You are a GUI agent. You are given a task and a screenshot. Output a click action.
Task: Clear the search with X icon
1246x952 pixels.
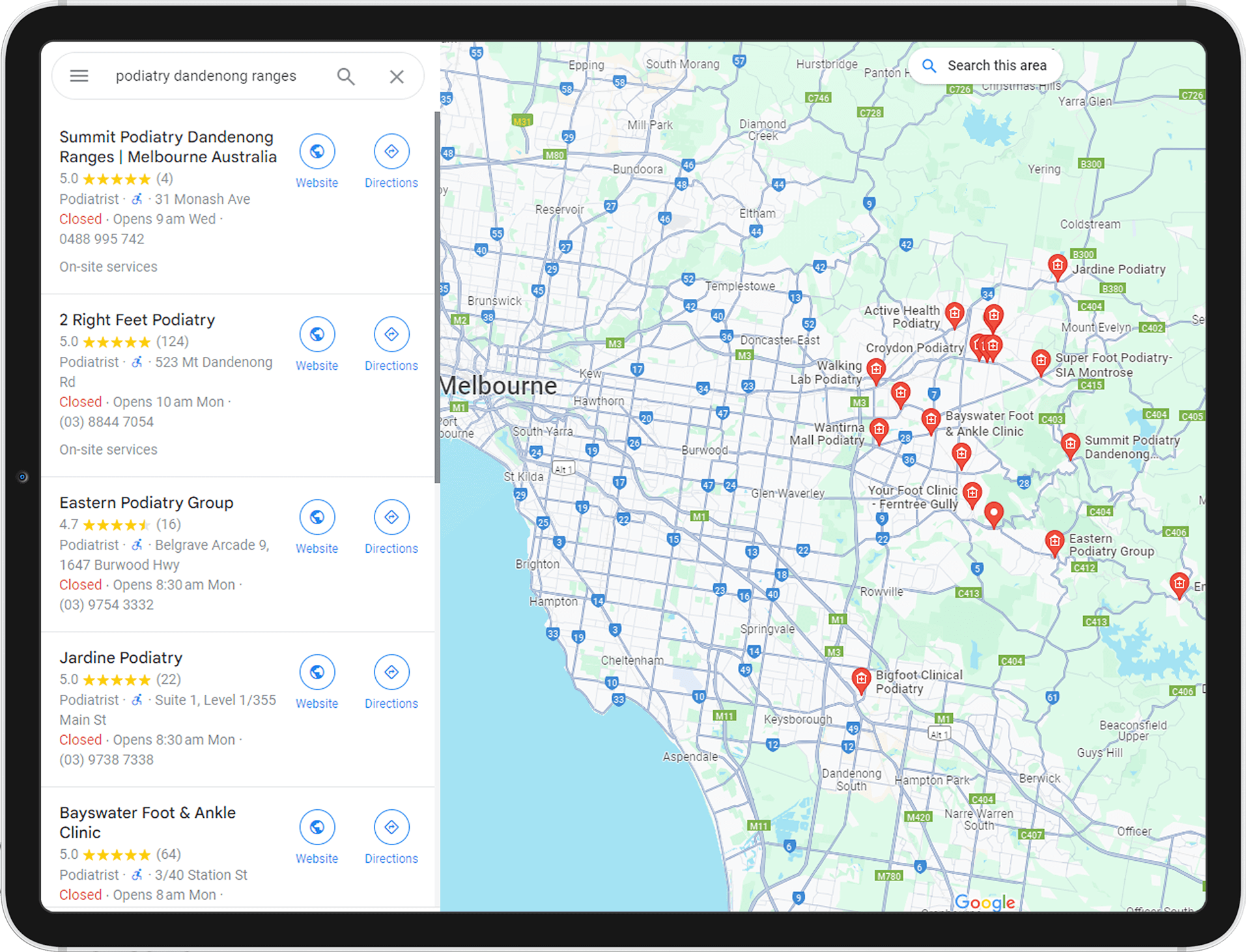pos(397,76)
